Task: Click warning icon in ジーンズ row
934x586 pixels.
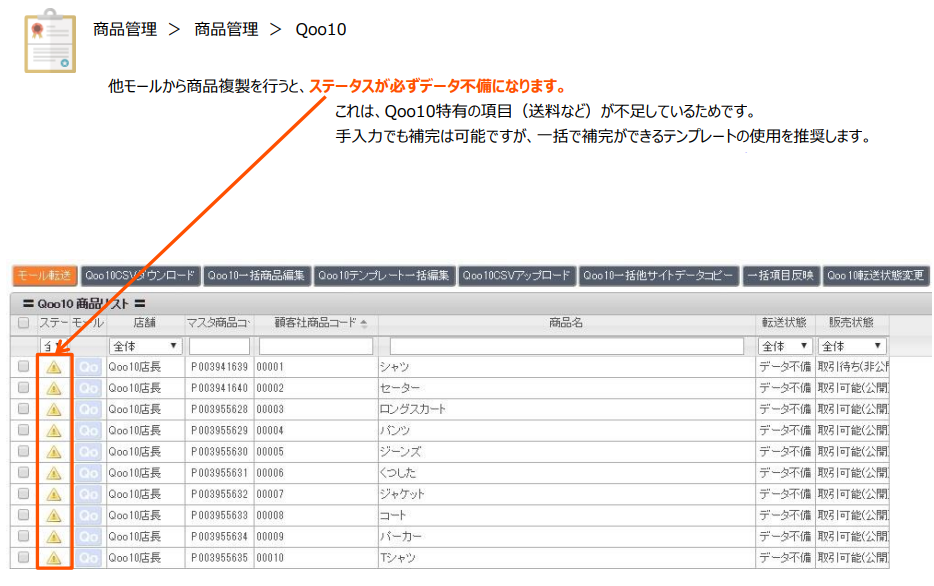Action: tap(54, 452)
